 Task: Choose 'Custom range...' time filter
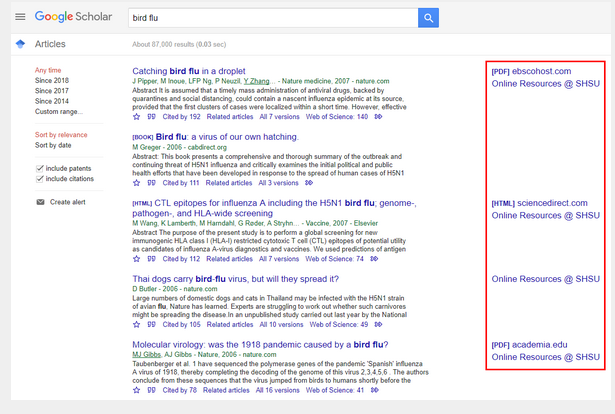coord(60,112)
